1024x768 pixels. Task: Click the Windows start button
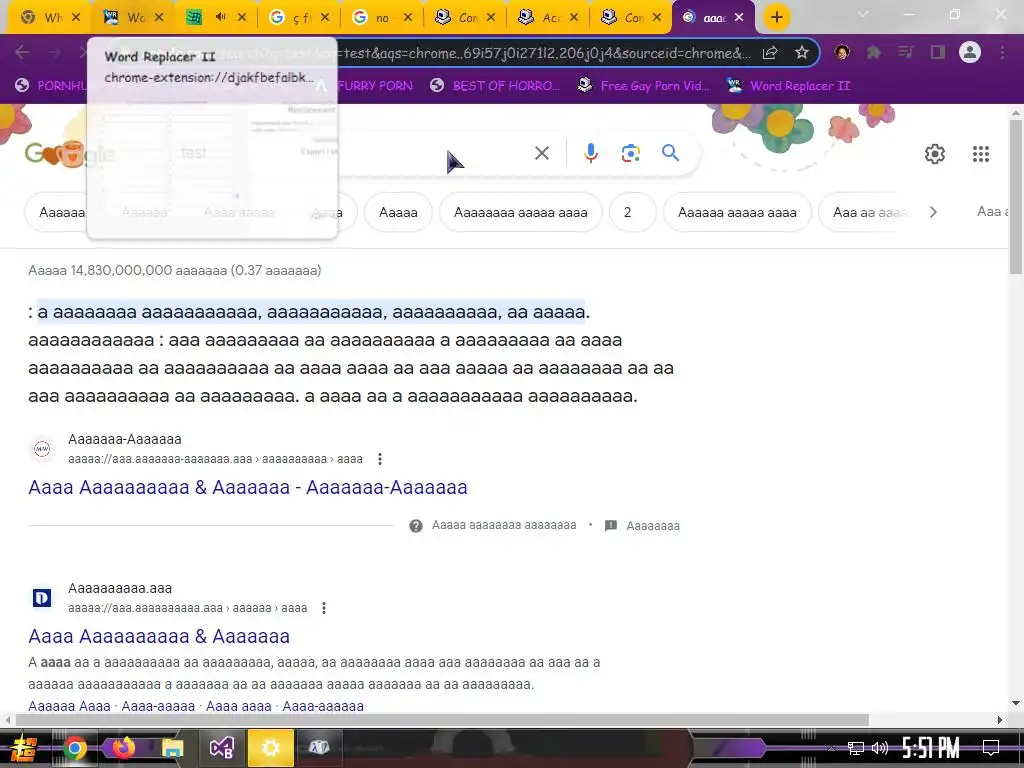click(23, 748)
